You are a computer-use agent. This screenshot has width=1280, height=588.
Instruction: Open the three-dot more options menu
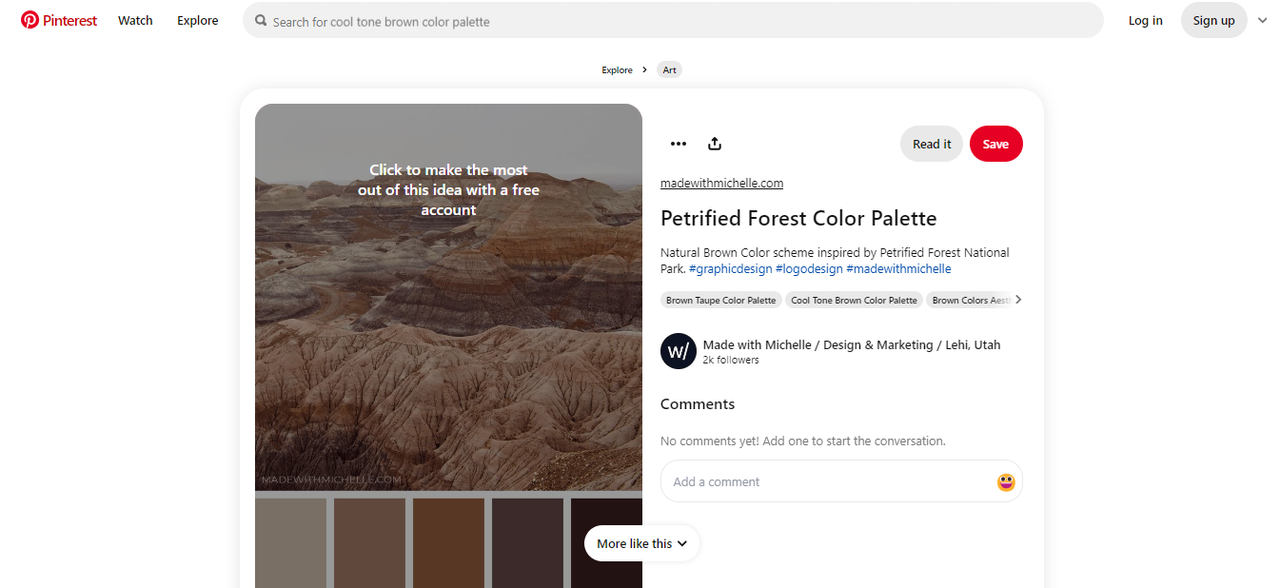click(678, 144)
